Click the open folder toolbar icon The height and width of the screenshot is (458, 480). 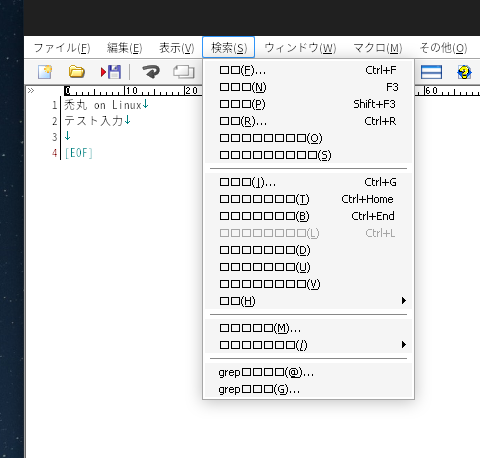(x=76, y=72)
